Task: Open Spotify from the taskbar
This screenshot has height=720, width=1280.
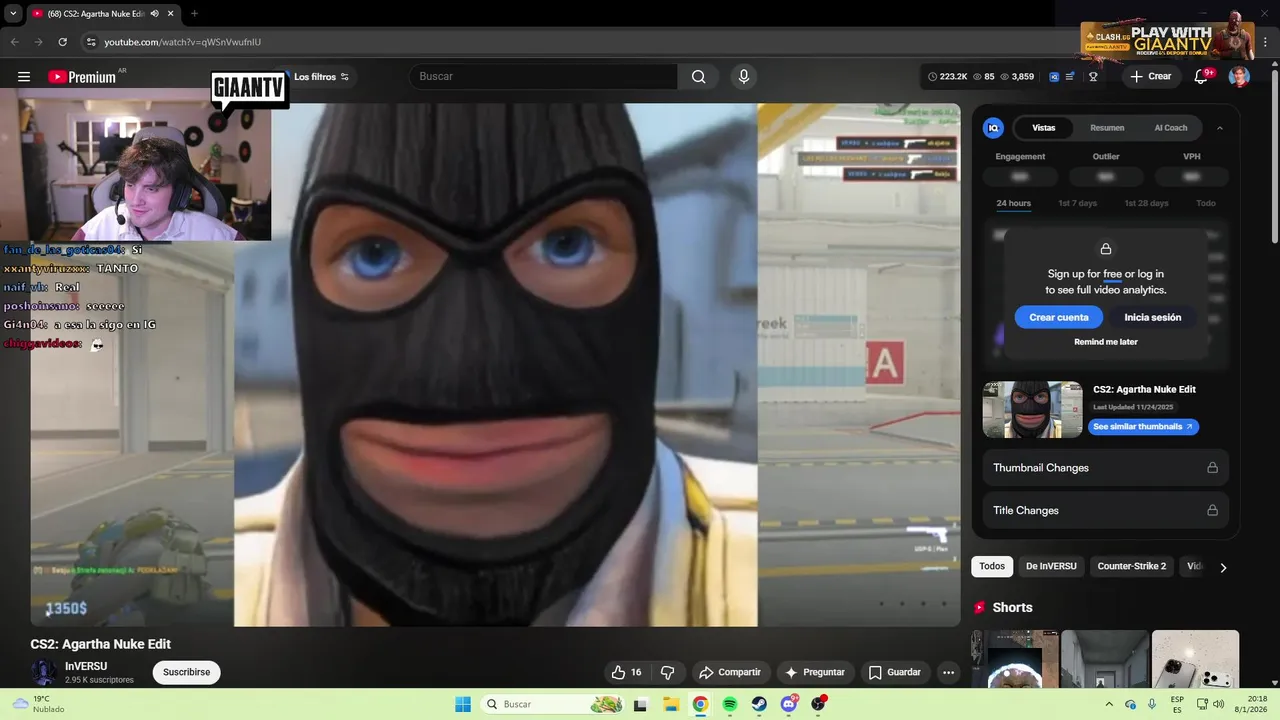Action: pos(730,704)
